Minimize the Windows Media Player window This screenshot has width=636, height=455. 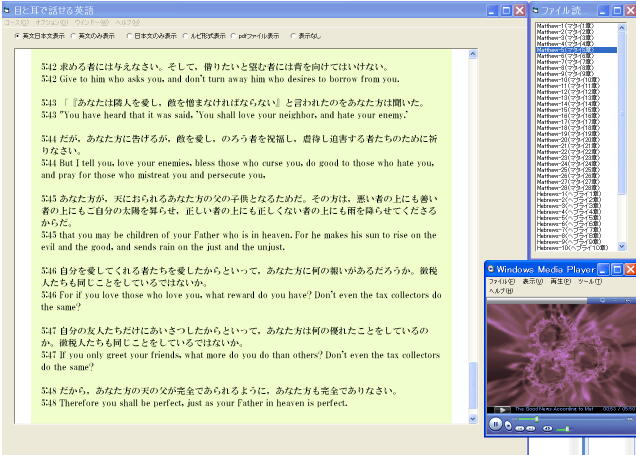pos(604,269)
